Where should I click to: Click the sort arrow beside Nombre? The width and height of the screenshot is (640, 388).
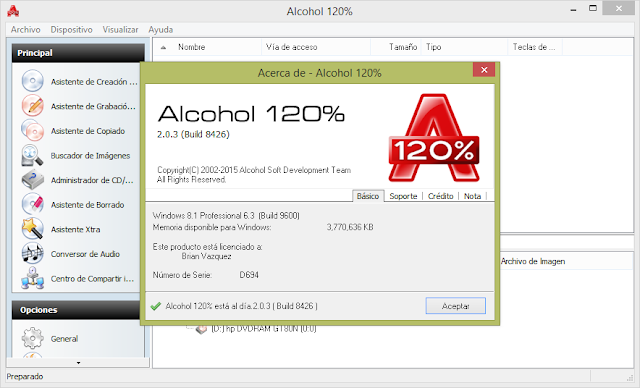(163, 47)
